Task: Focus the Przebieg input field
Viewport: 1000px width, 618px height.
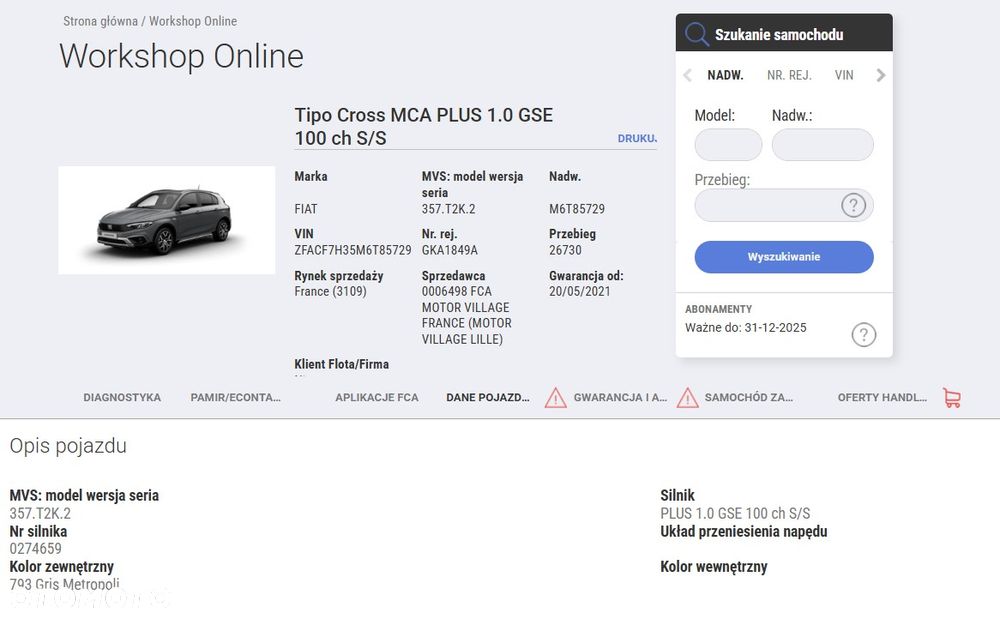Action: (784, 205)
